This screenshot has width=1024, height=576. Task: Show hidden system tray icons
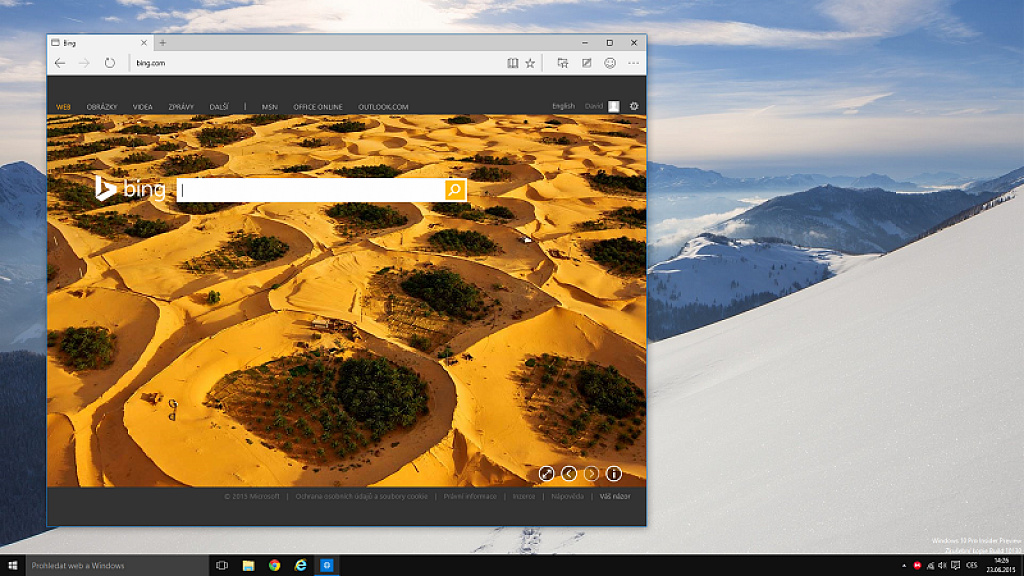pyautogui.click(x=904, y=566)
